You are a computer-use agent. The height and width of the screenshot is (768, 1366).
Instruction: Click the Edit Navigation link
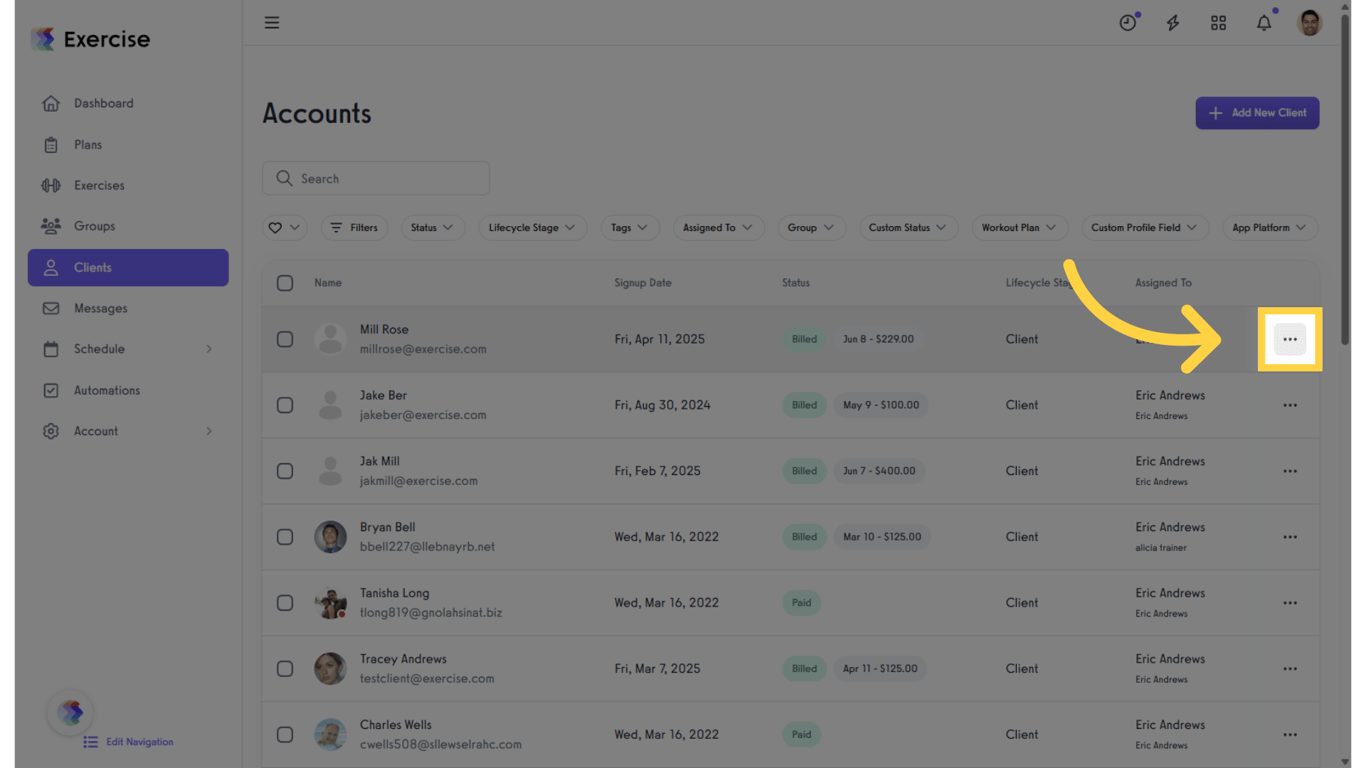(139, 742)
